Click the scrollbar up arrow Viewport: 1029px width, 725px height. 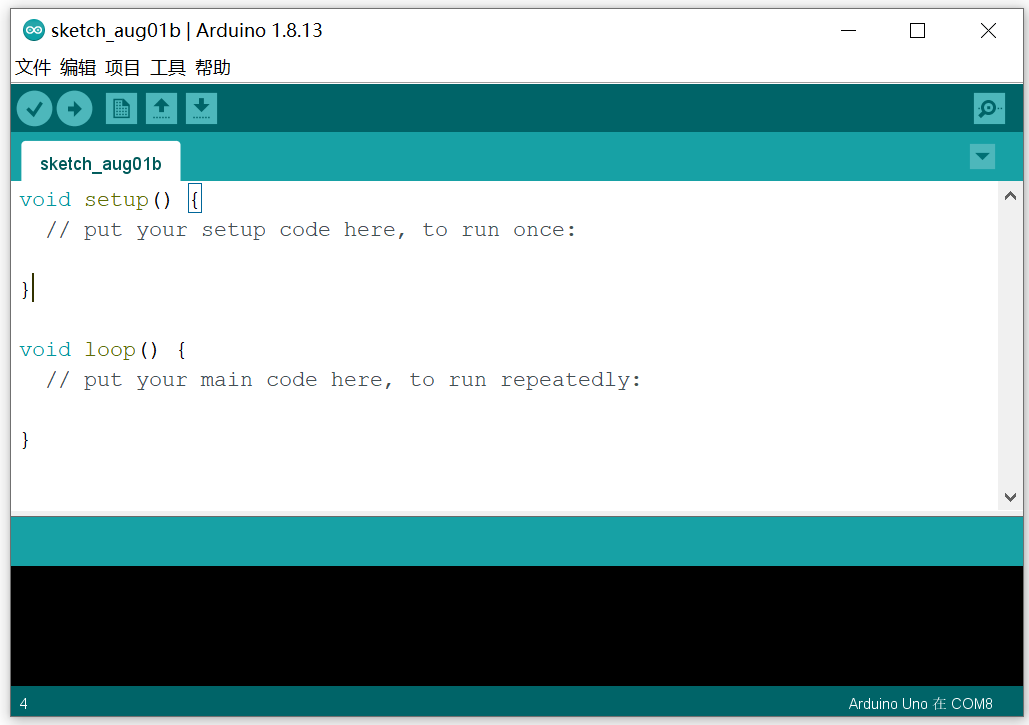(1010, 195)
